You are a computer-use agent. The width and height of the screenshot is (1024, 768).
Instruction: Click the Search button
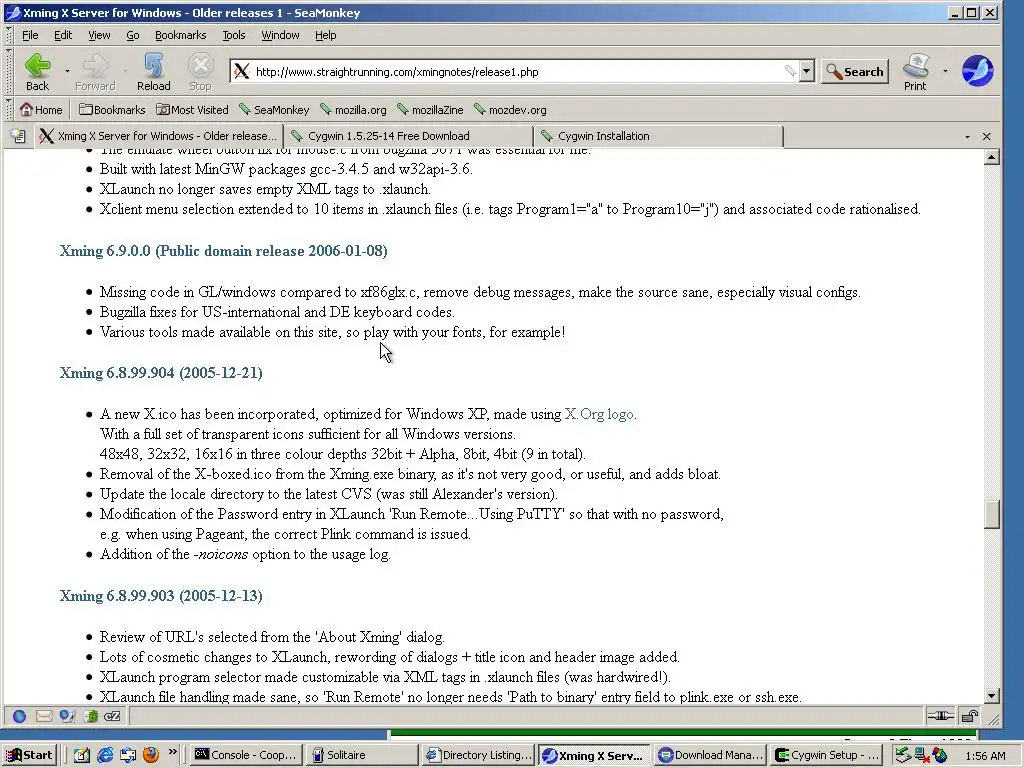(855, 72)
